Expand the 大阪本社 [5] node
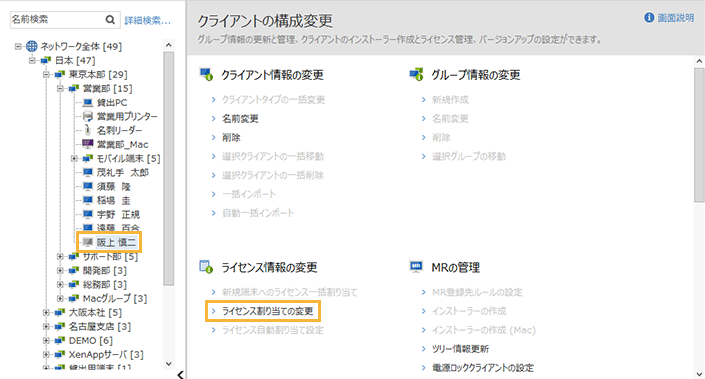Screen dimensions: 705x379 [x=46, y=312]
